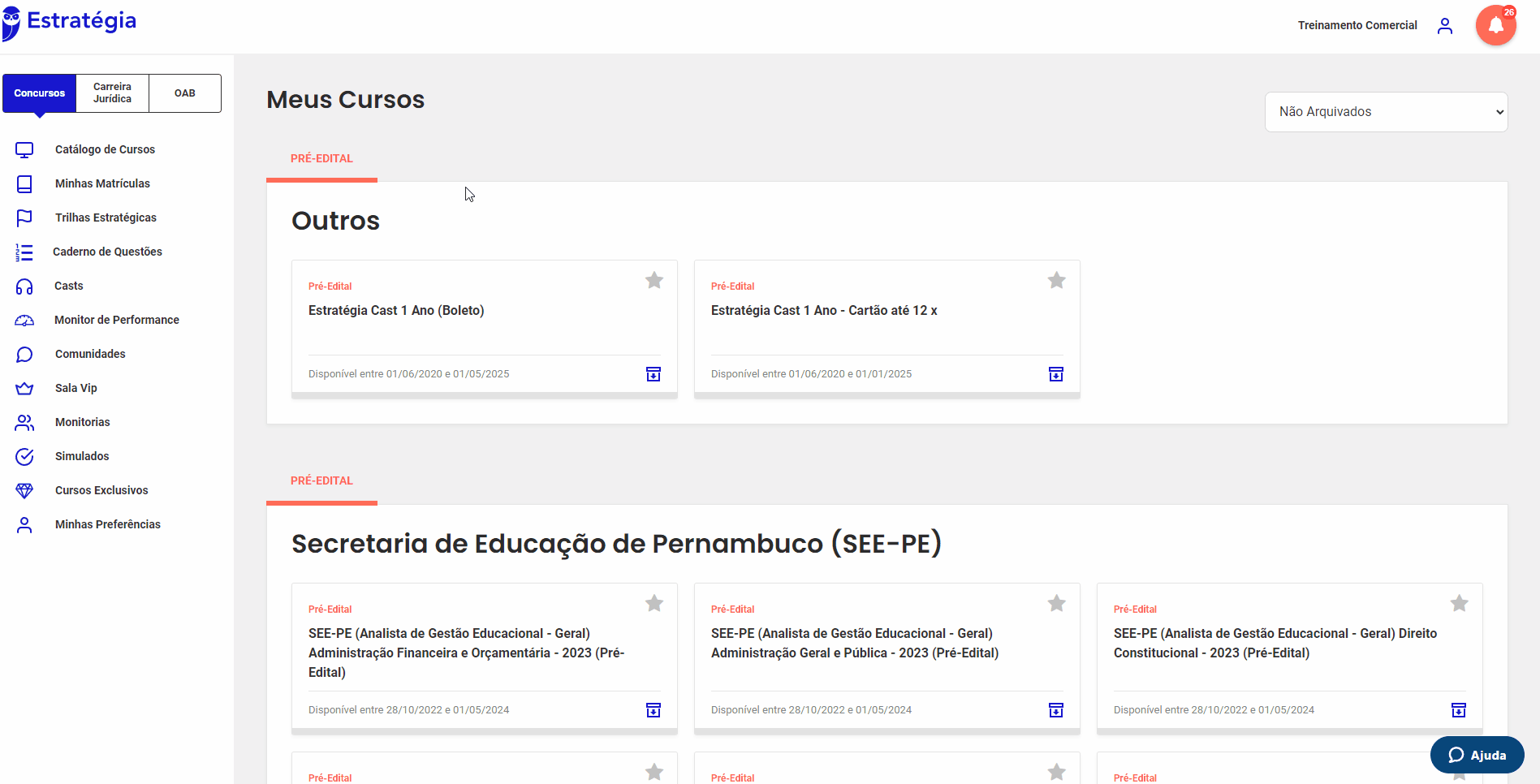The width and height of the screenshot is (1540, 784).
Task: Click the Estratégia owl logo
Action: [11, 24]
